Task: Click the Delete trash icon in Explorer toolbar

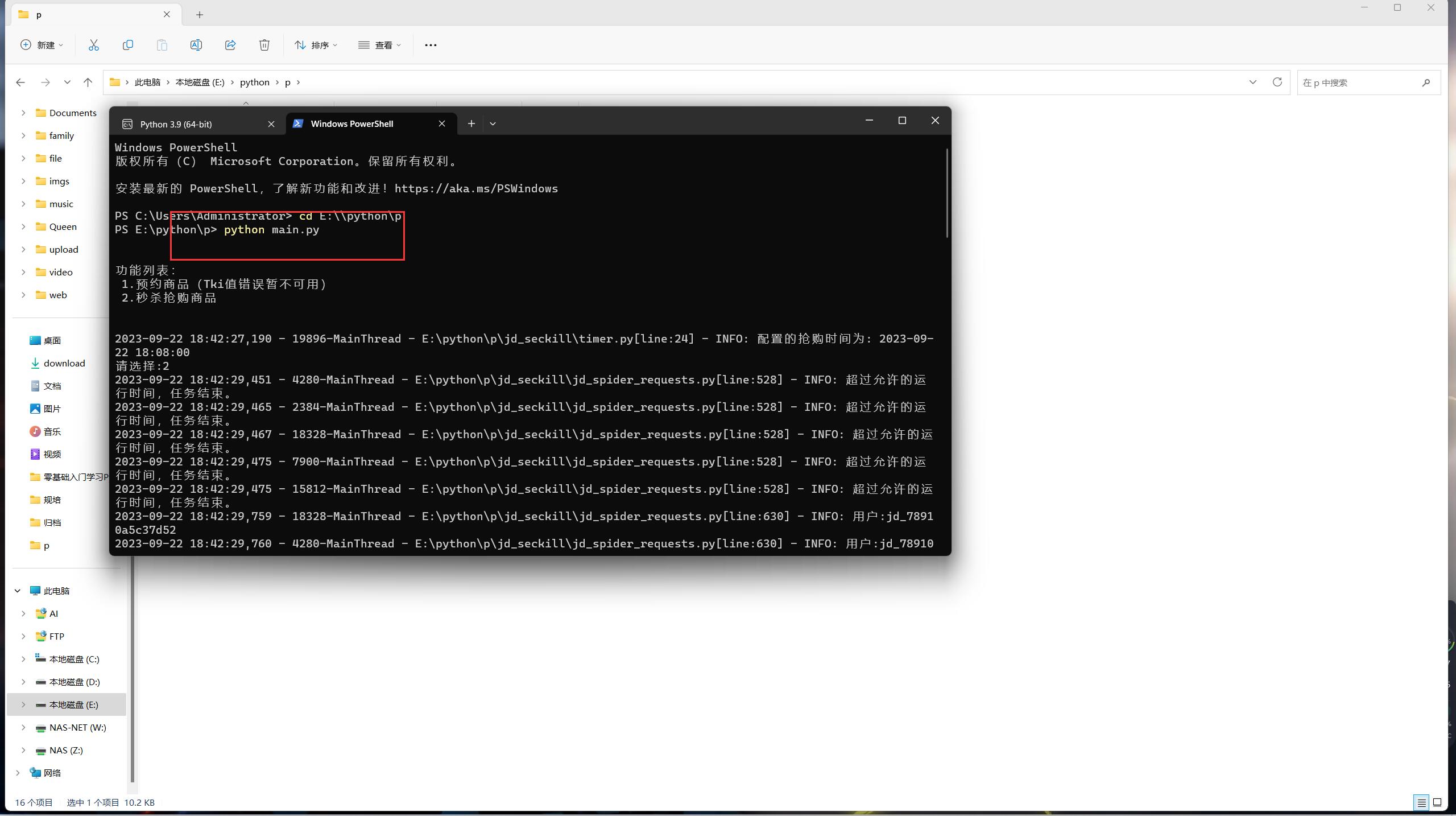Action: point(264,45)
